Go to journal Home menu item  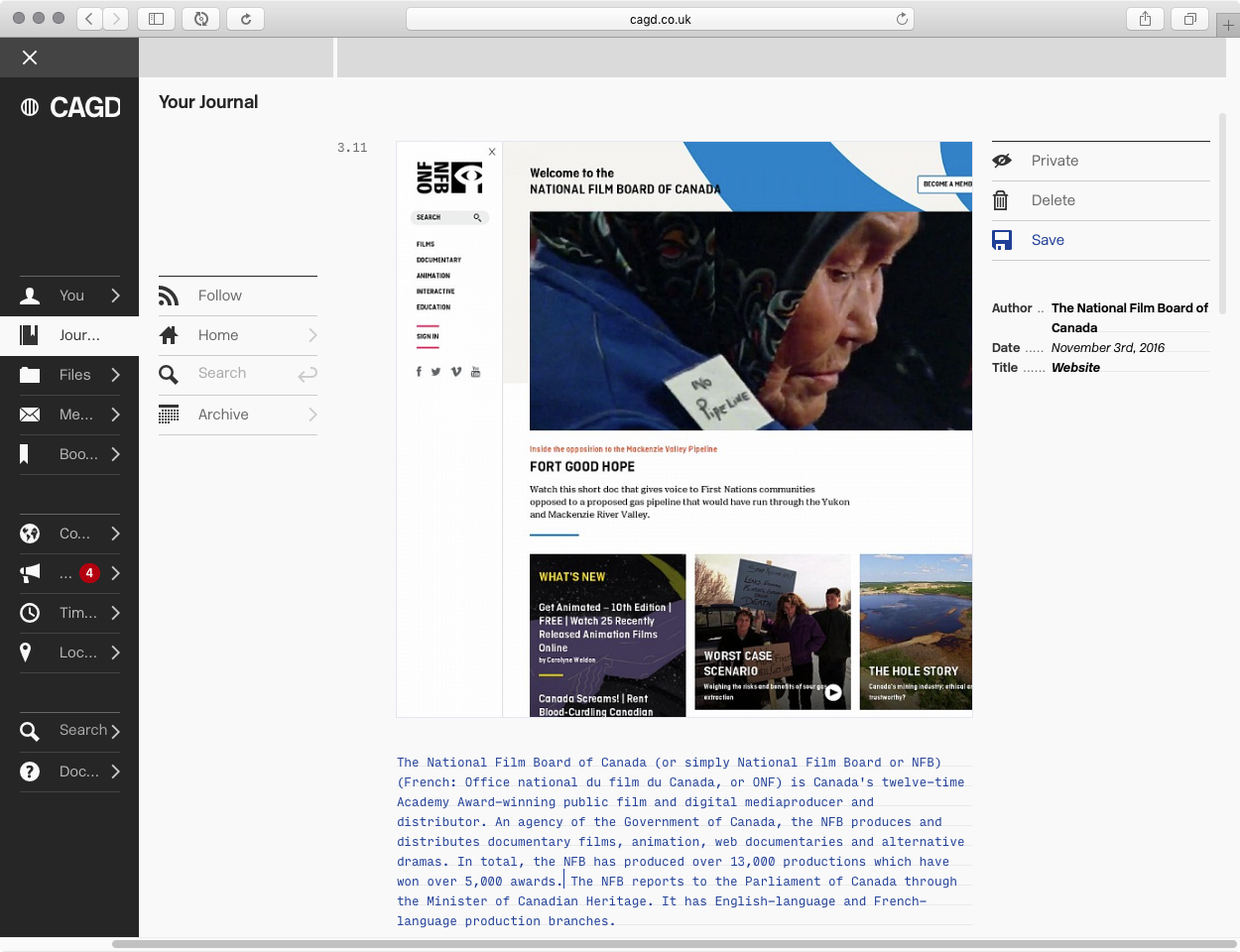(x=238, y=335)
